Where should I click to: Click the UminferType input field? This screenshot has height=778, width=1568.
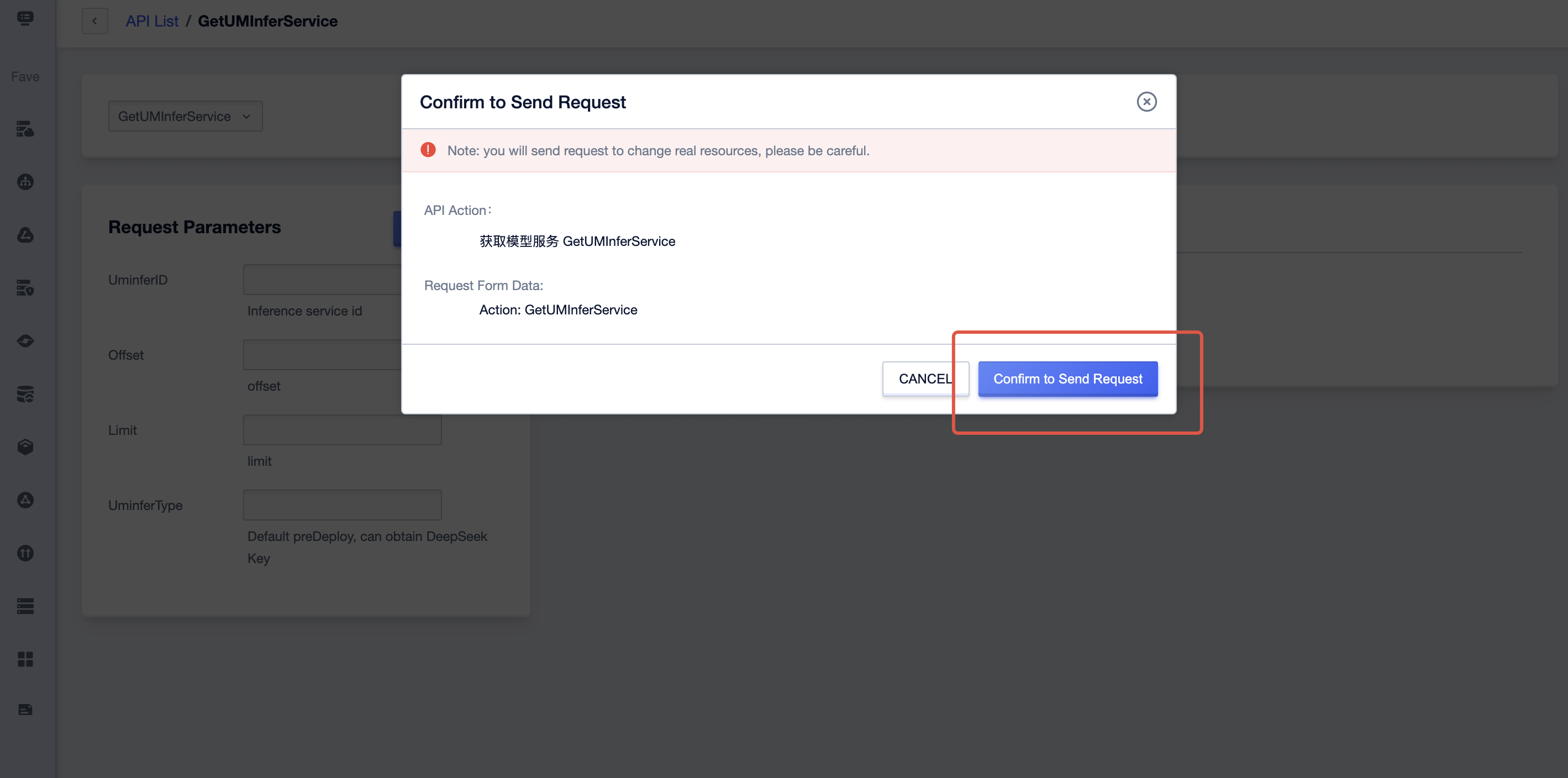(342, 504)
